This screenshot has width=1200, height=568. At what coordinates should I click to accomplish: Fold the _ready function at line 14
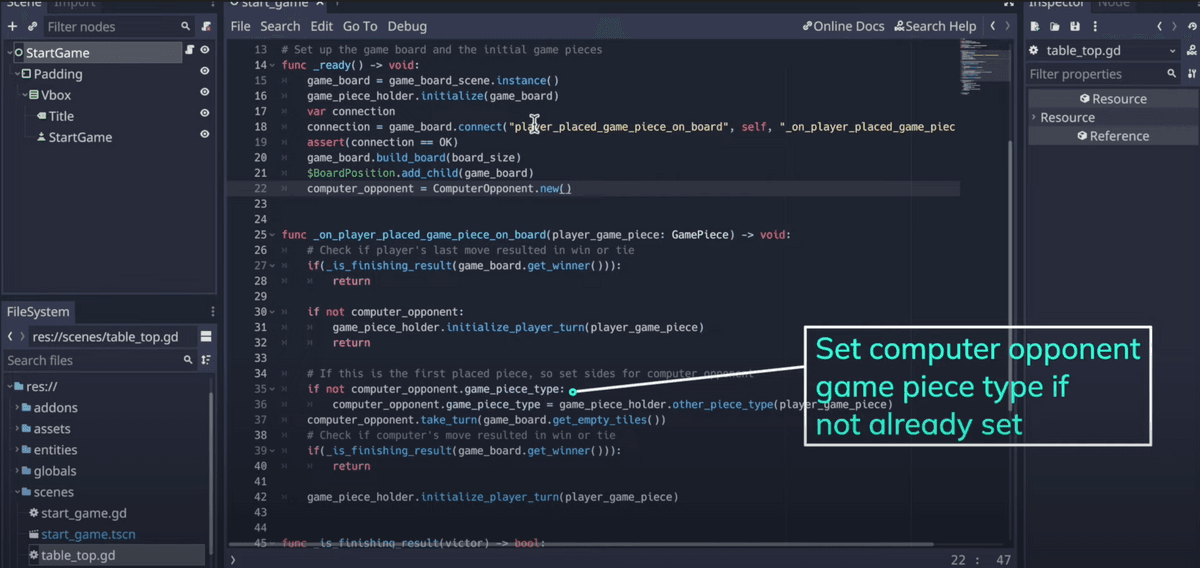271,65
